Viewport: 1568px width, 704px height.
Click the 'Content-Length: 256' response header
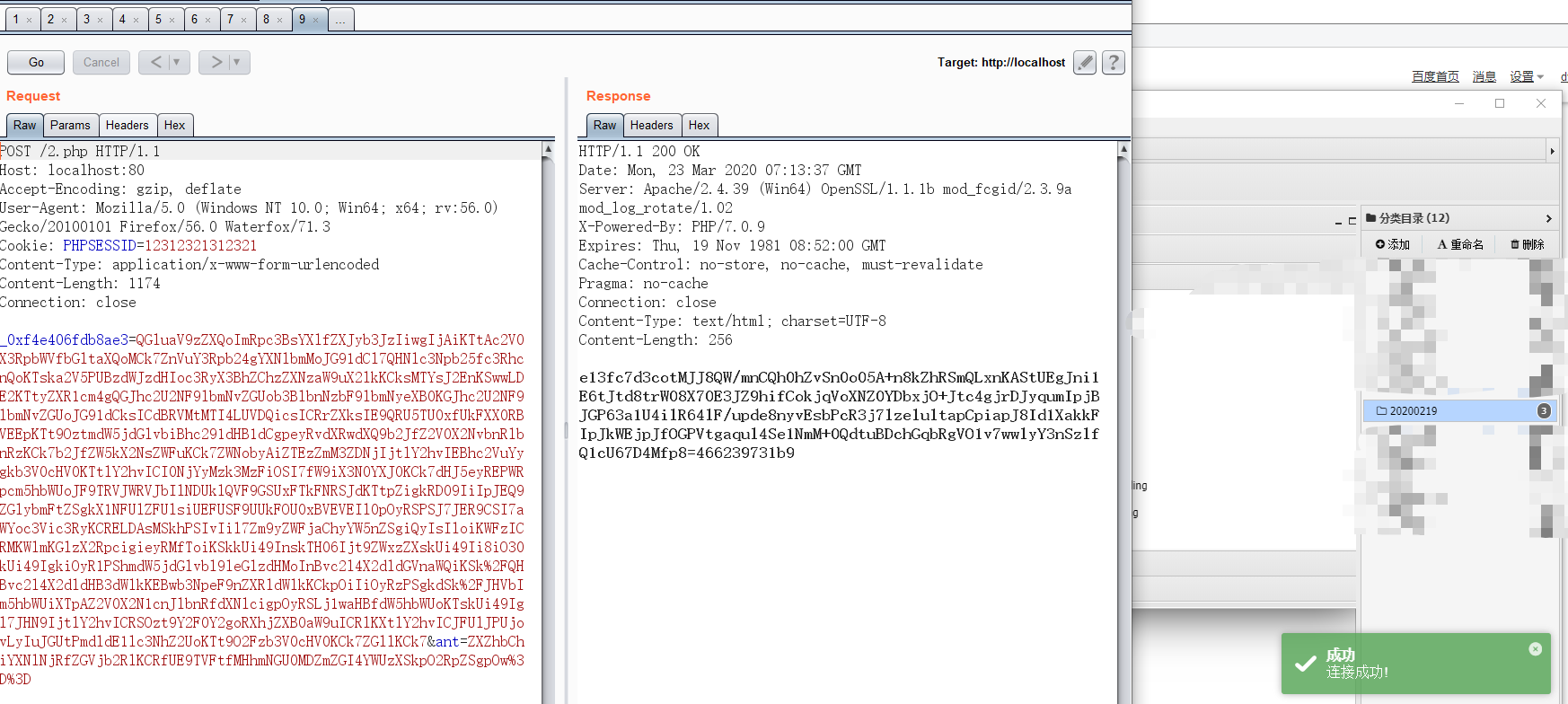tap(656, 339)
